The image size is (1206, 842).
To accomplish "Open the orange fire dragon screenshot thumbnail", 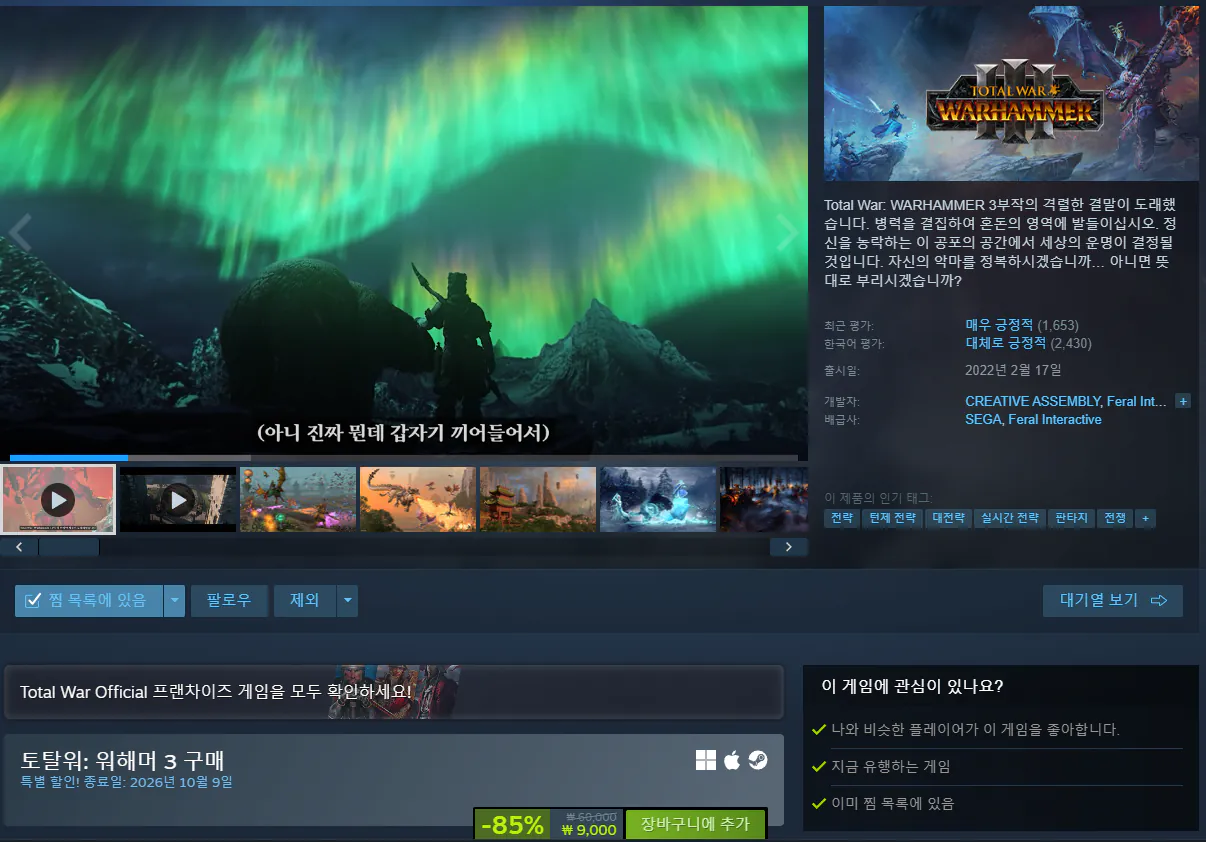I will click(x=418, y=499).
